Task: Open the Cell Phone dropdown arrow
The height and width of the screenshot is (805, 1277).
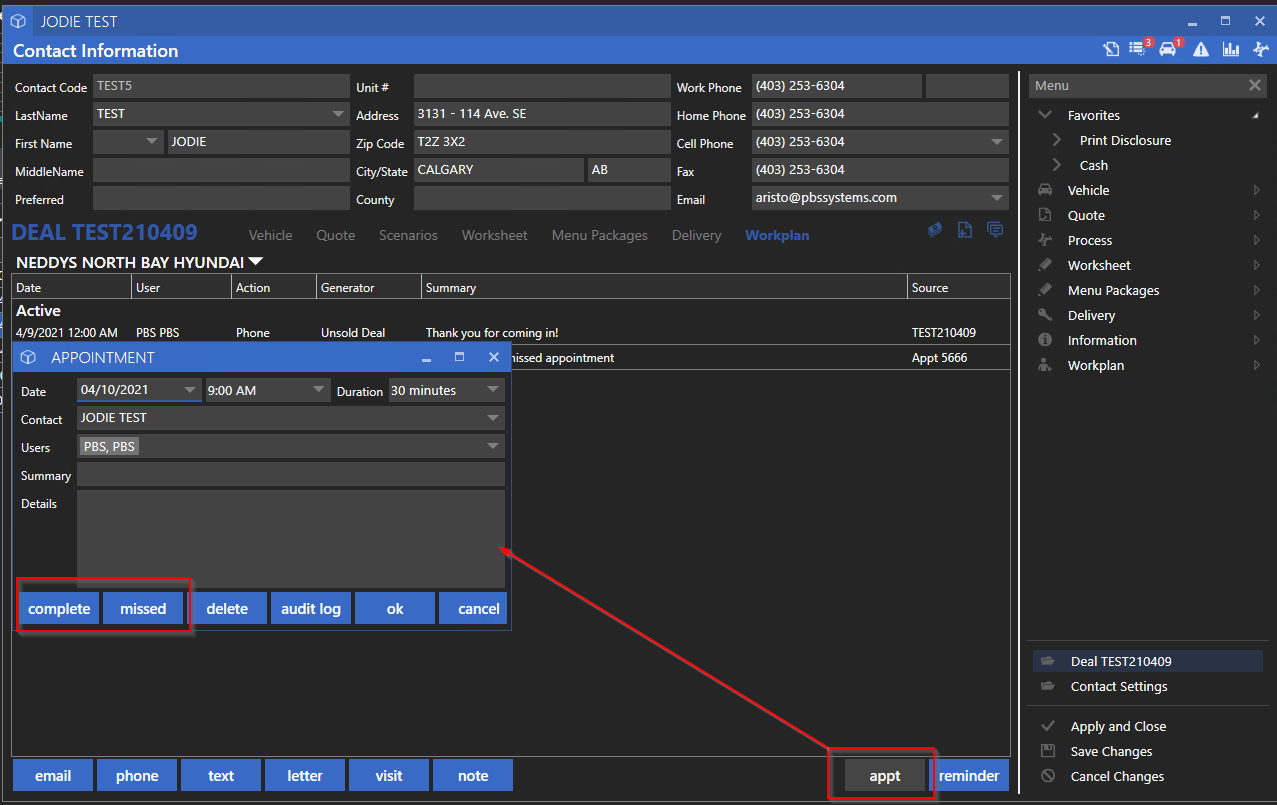Action: (x=997, y=142)
